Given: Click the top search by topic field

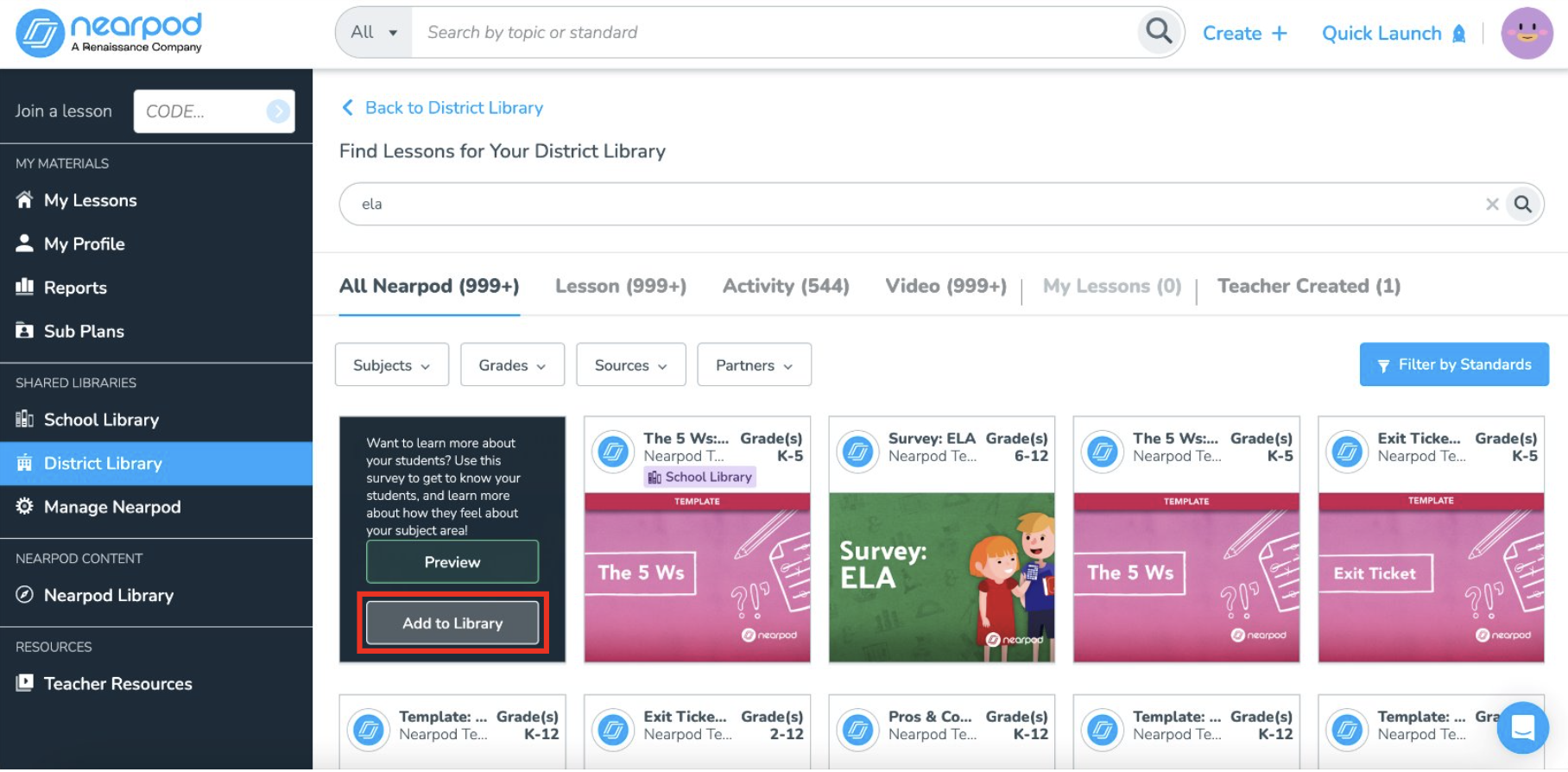Looking at the screenshot, I should click(x=775, y=32).
